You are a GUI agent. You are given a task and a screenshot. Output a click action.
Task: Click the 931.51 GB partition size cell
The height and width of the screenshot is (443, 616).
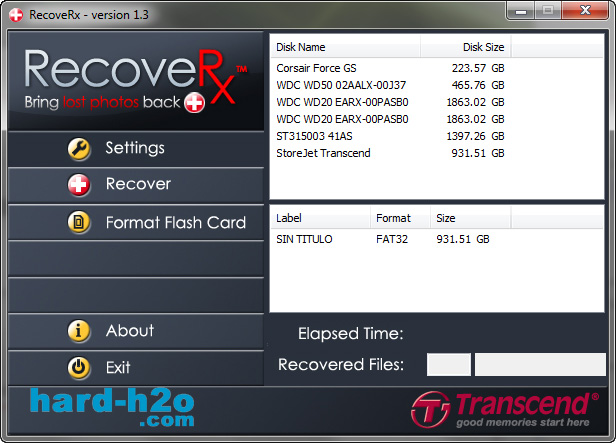click(463, 239)
